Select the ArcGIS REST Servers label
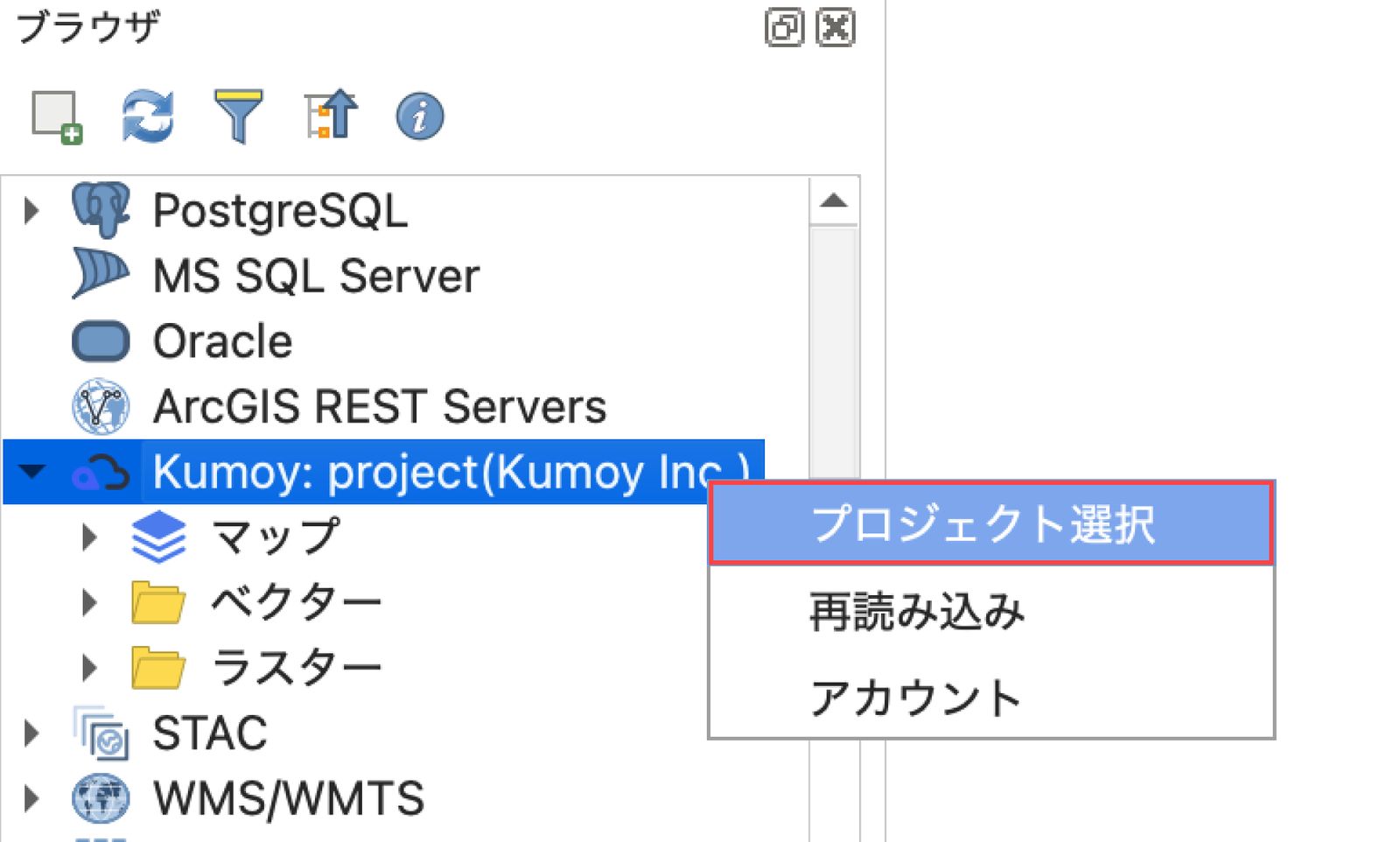 coord(380,407)
